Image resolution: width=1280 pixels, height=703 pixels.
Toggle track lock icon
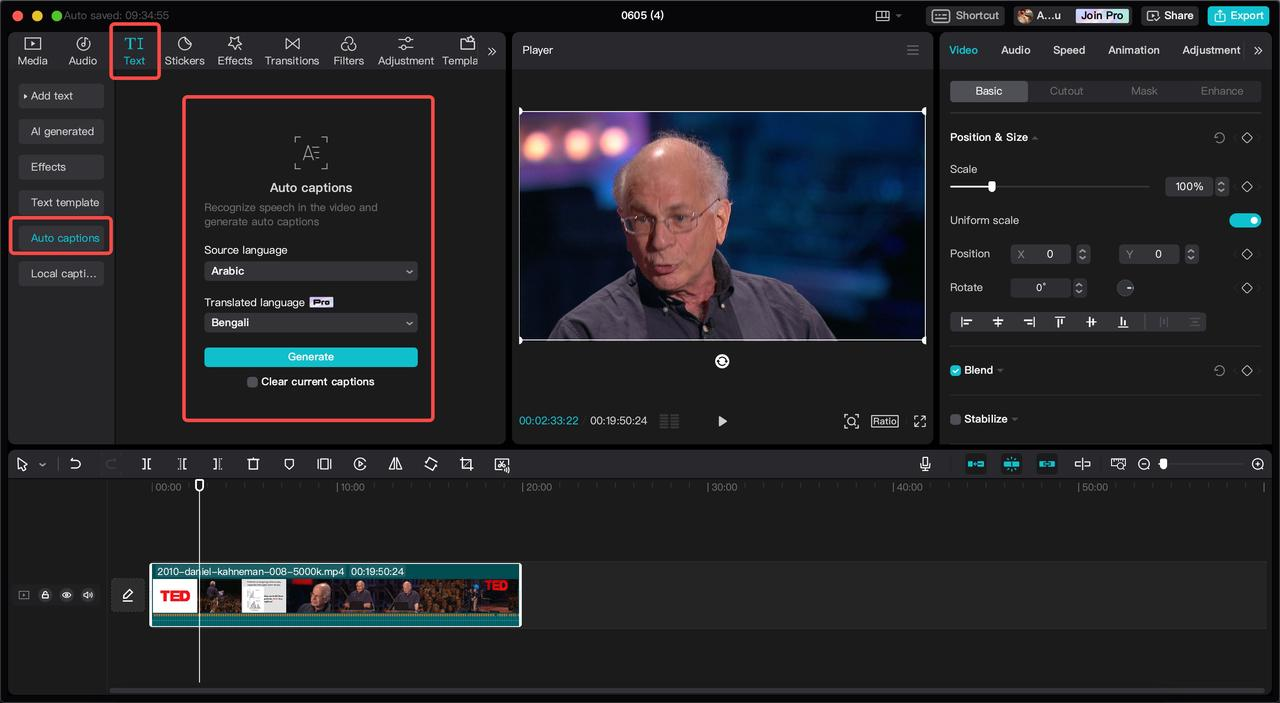pos(45,595)
